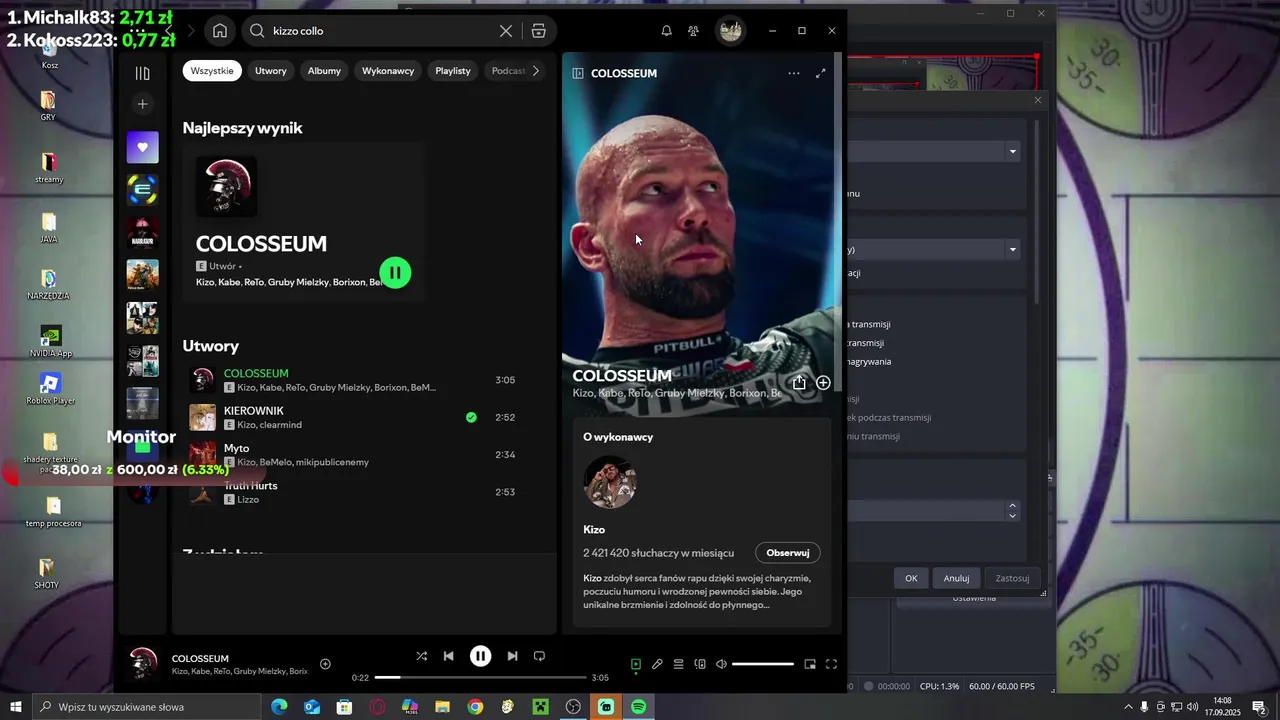Follow Kizo with Obserwuj button
The image size is (1280, 720).
788,553
